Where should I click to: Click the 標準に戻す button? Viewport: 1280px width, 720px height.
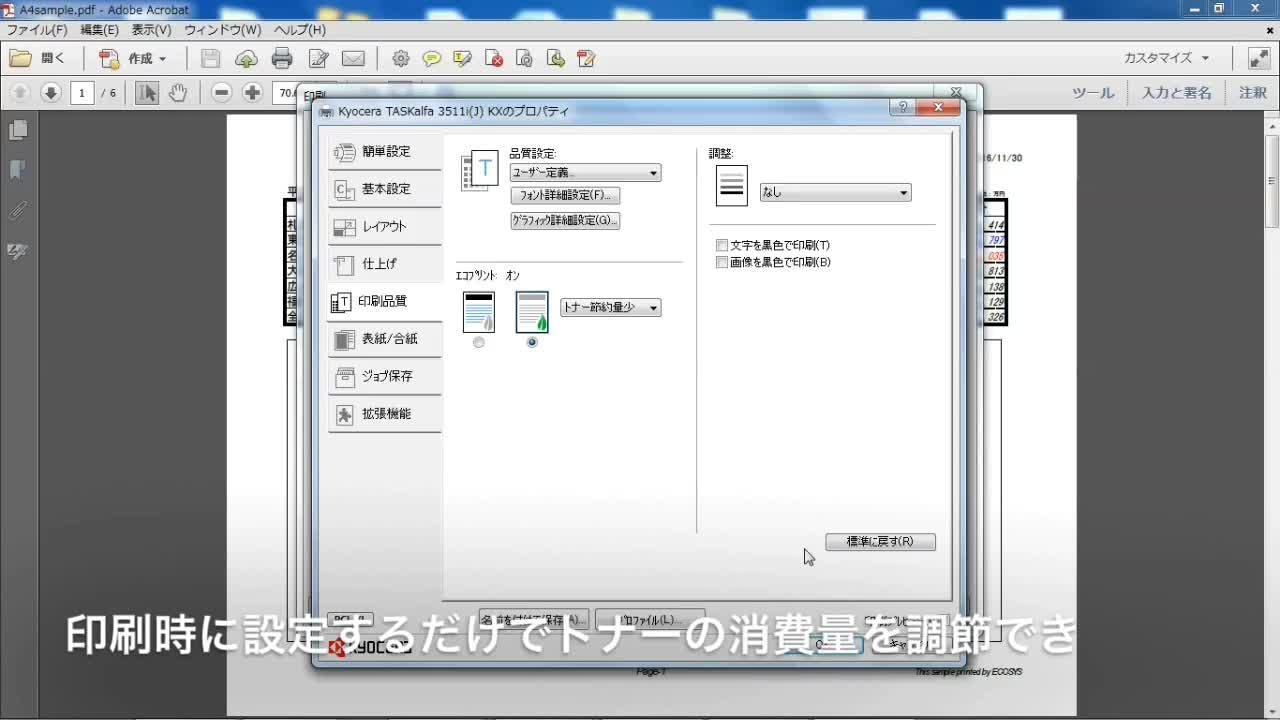(x=880, y=542)
